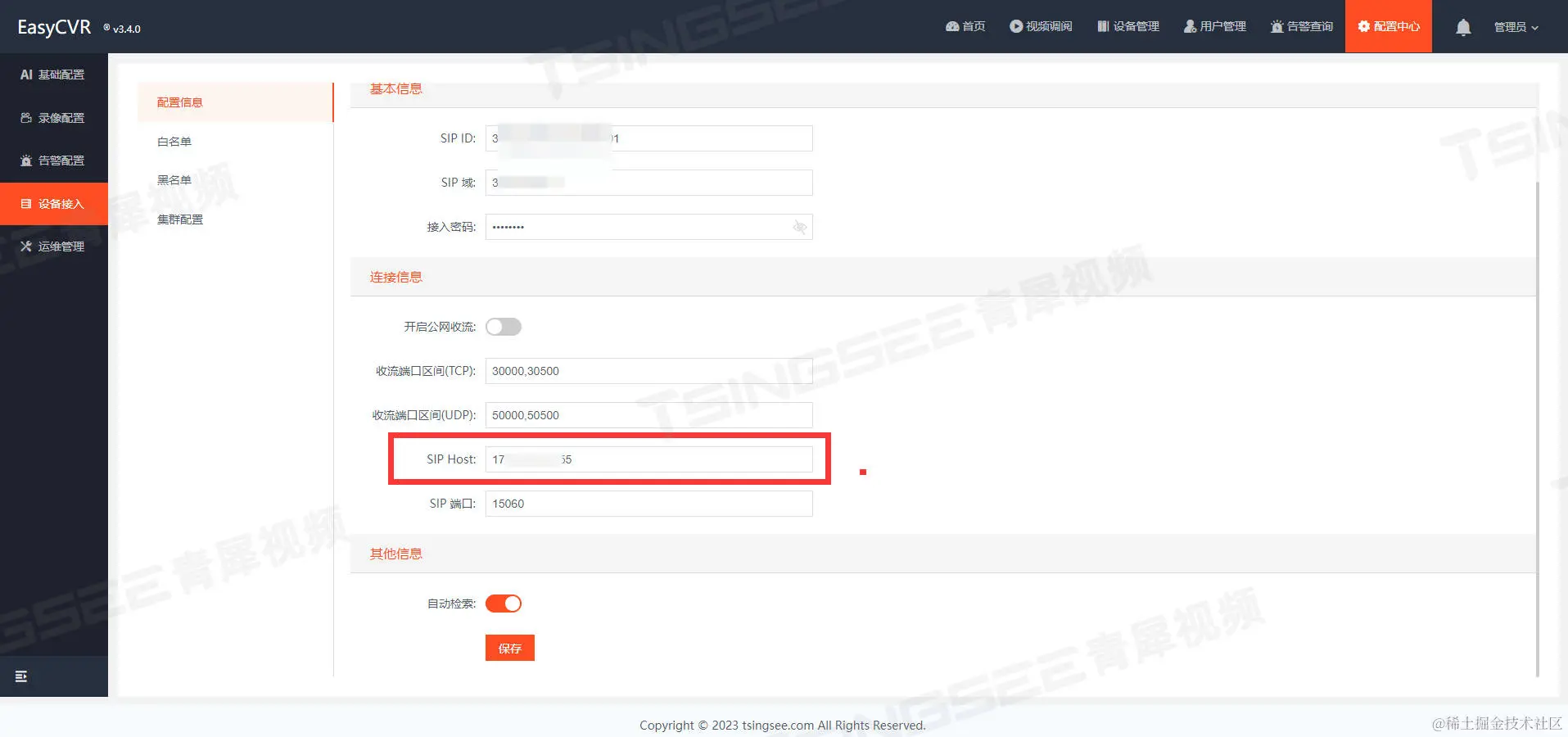Viewport: 1568px width, 737px height.
Task: Click the UDP port range field 50000,50500
Action: tap(648, 415)
